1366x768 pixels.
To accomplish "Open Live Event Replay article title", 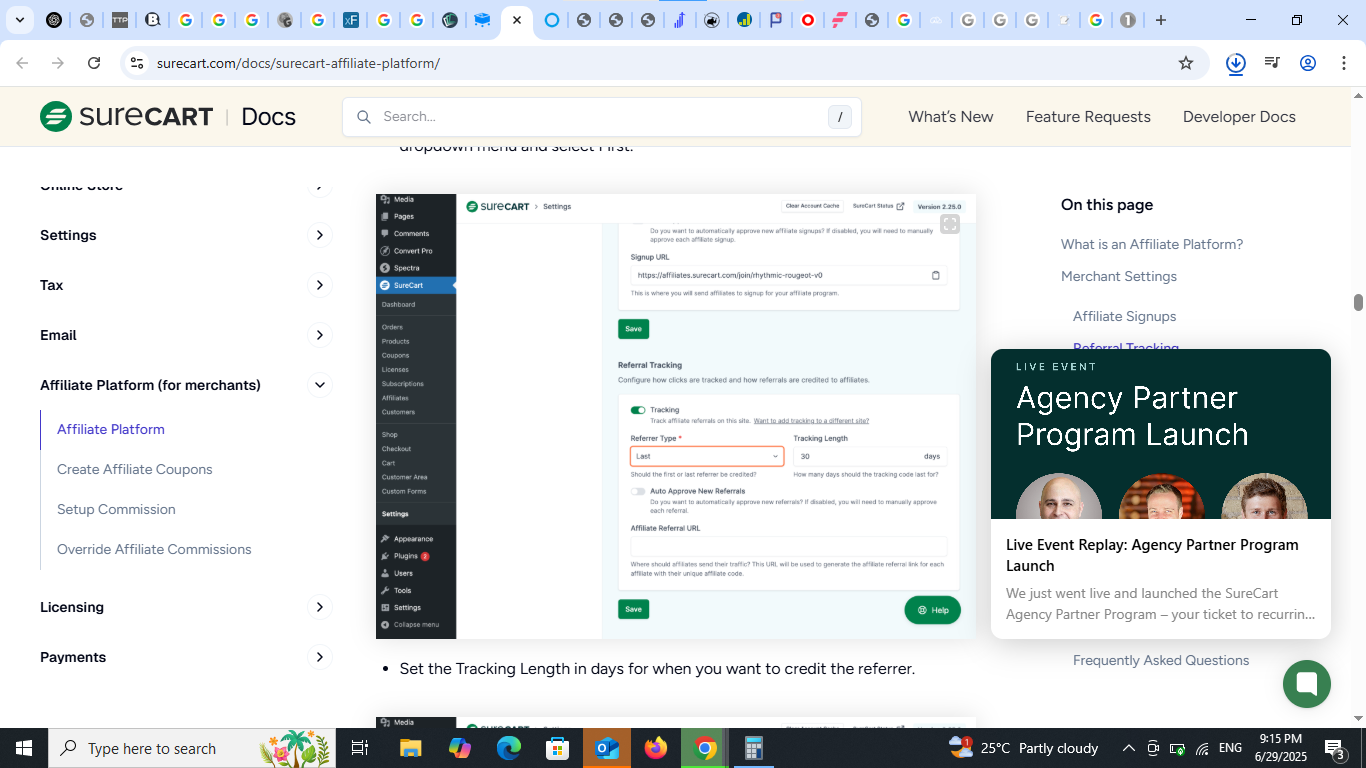I will pyautogui.click(x=1152, y=555).
